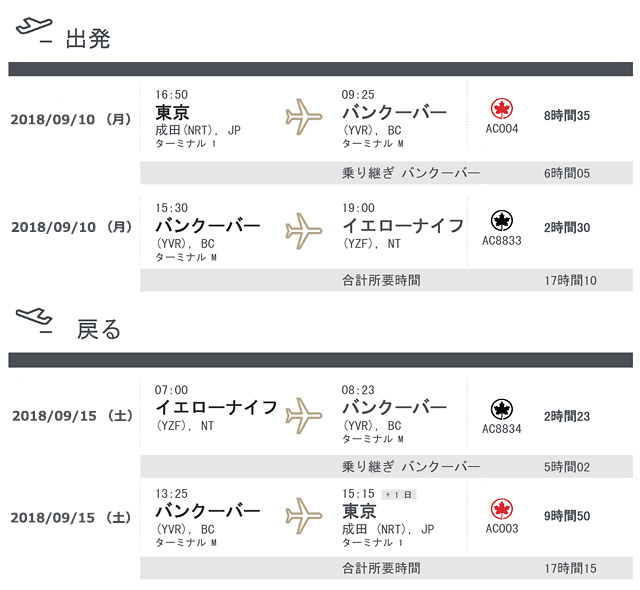Click the gold plane icon on Tokyo–Vancouver flight
This screenshot has width=640, height=590.
tap(304, 117)
